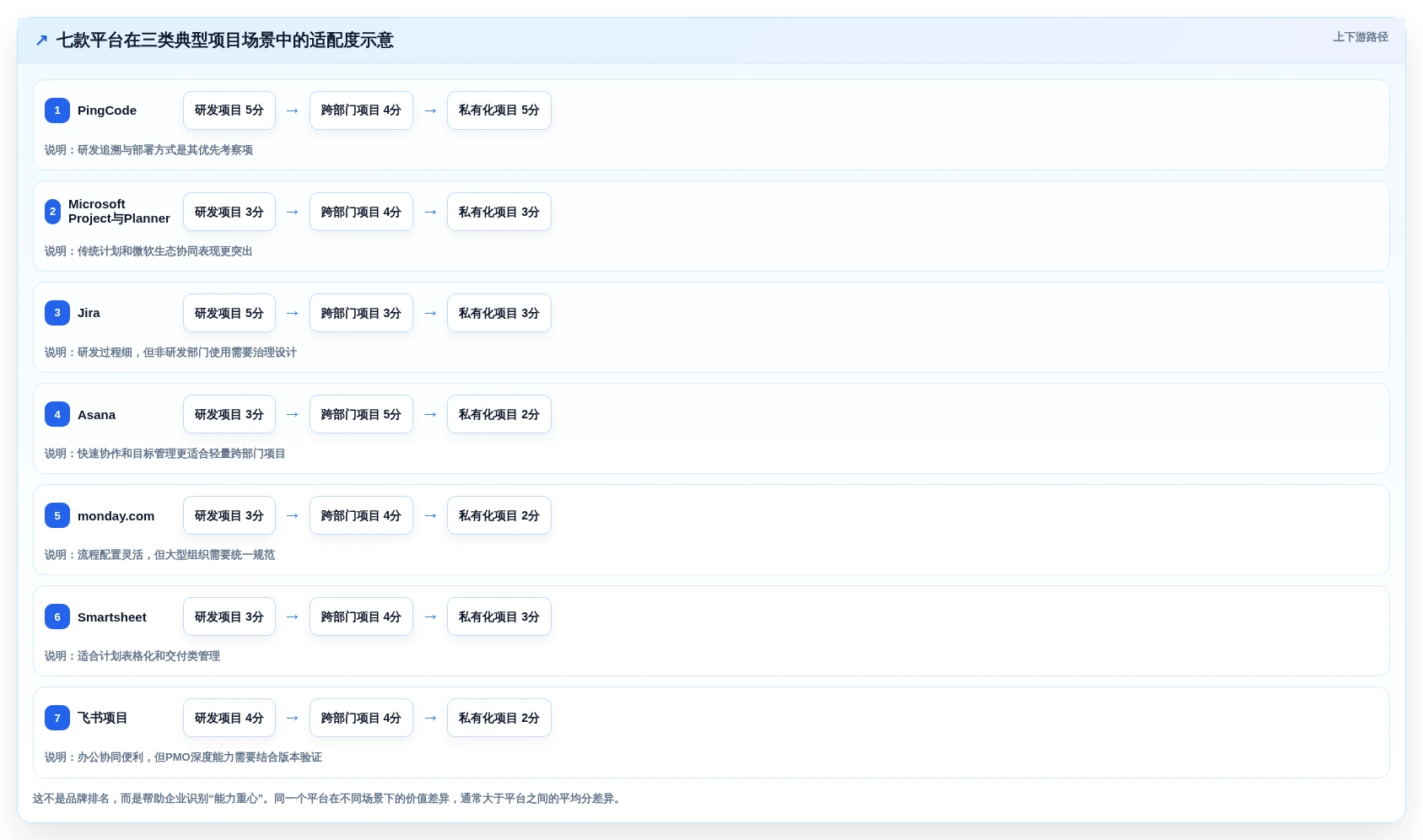
Task: Click the number 5 badge for monday.com
Action: 57,515
